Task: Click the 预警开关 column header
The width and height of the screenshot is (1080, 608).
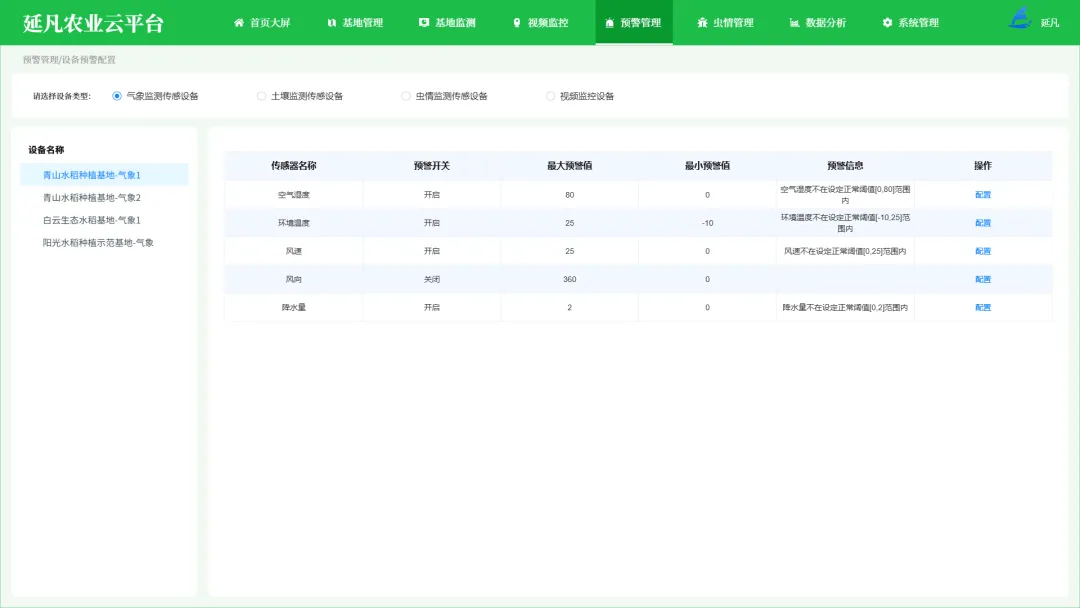Action: 432,165
